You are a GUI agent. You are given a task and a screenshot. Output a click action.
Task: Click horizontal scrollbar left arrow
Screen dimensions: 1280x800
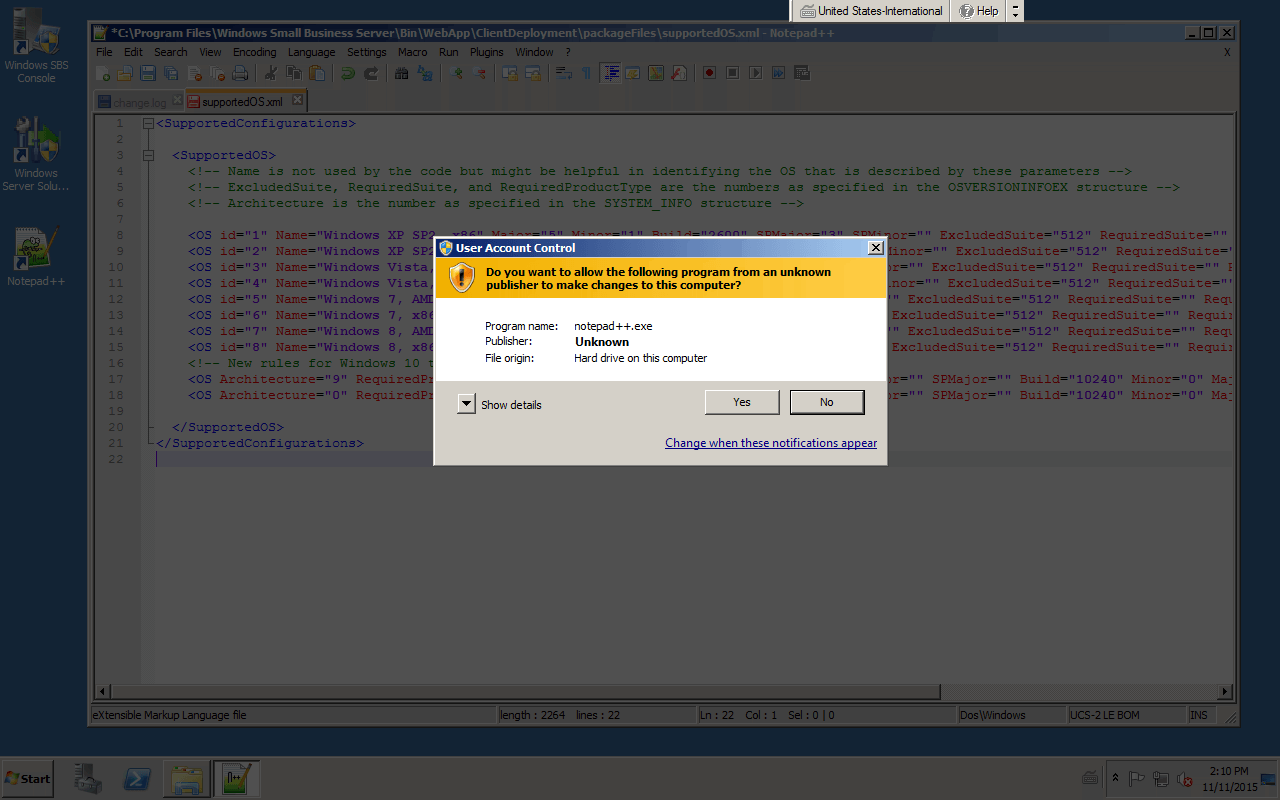point(103,692)
